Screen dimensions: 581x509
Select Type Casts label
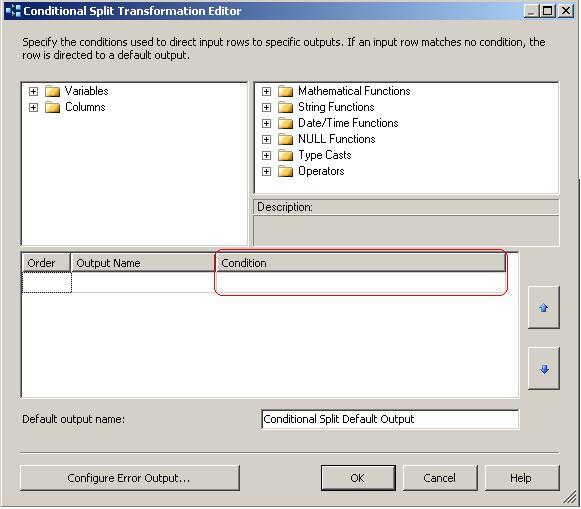[x=325, y=155]
